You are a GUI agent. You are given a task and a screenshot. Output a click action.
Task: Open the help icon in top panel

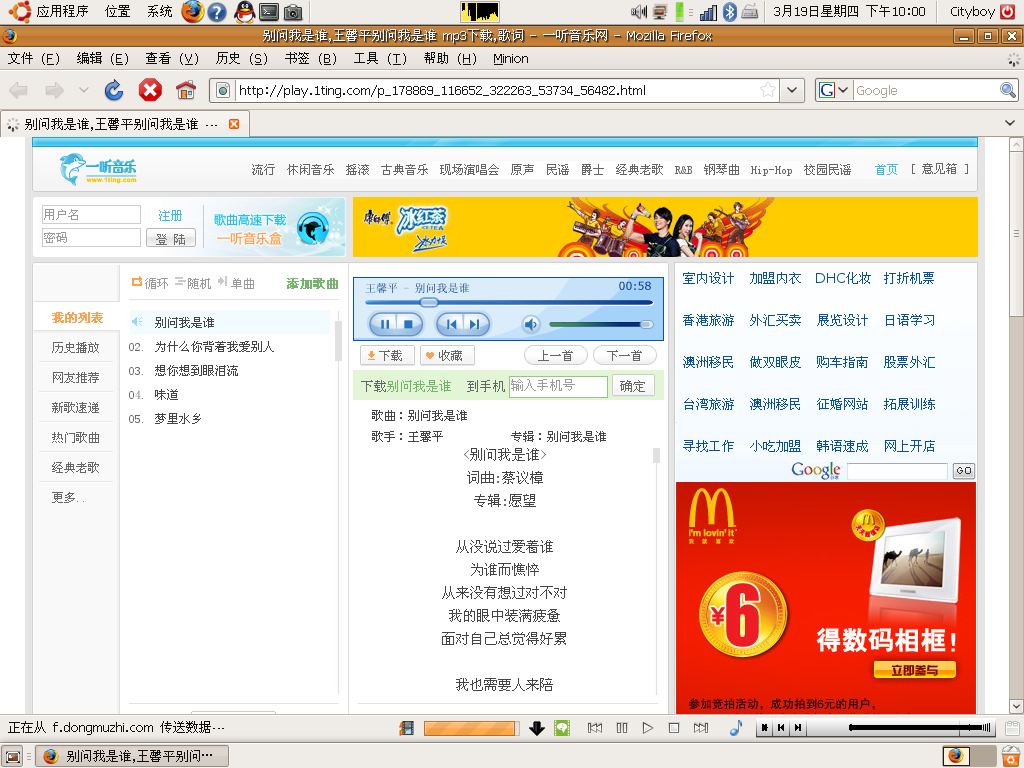coord(217,12)
